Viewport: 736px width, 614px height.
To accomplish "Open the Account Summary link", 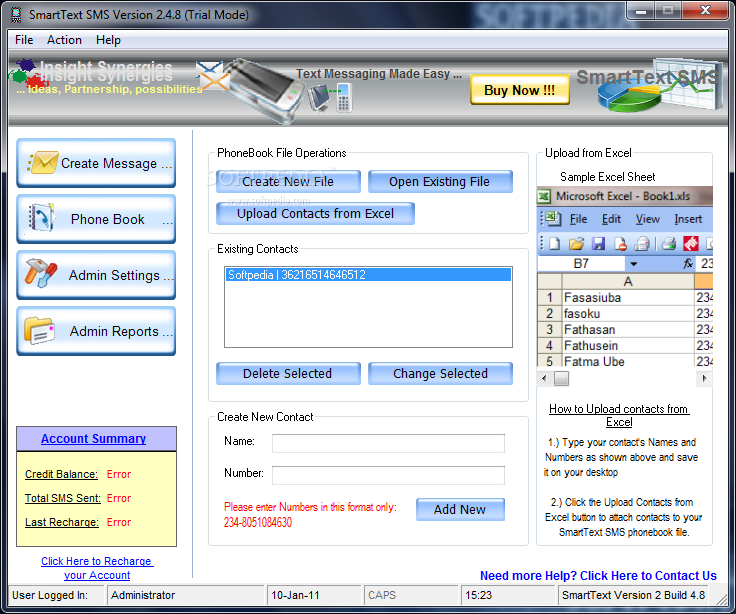I will point(93,438).
